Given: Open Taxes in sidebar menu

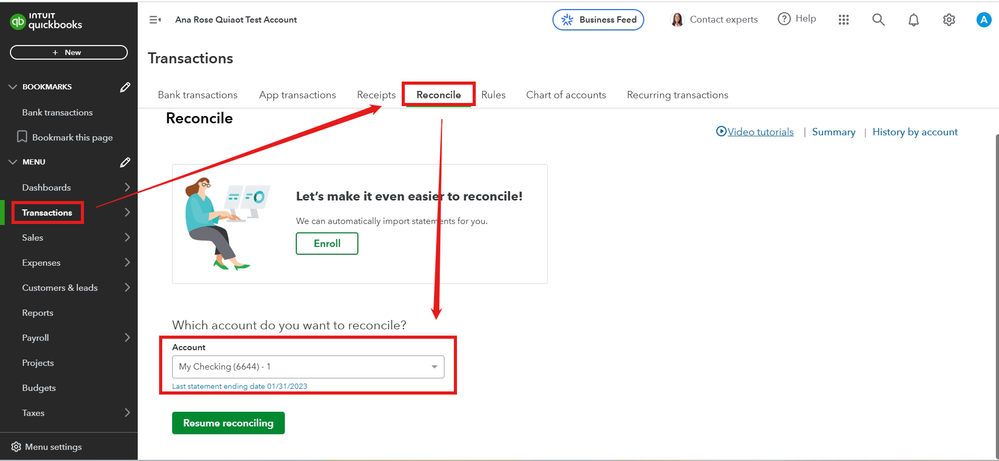Looking at the screenshot, I should pyautogui.click(x=33, y=413).
